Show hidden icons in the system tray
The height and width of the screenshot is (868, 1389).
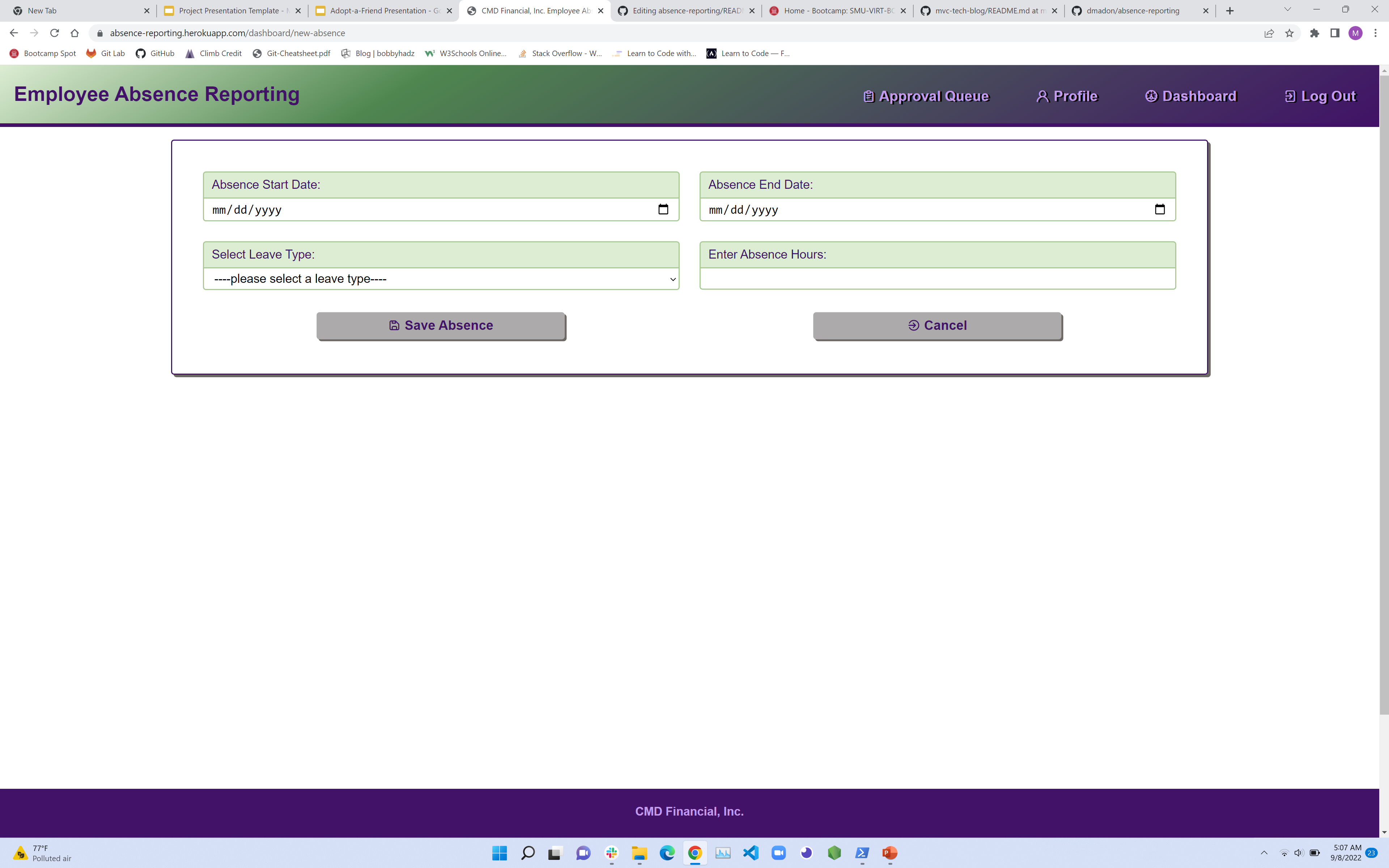click(1264, 854)
